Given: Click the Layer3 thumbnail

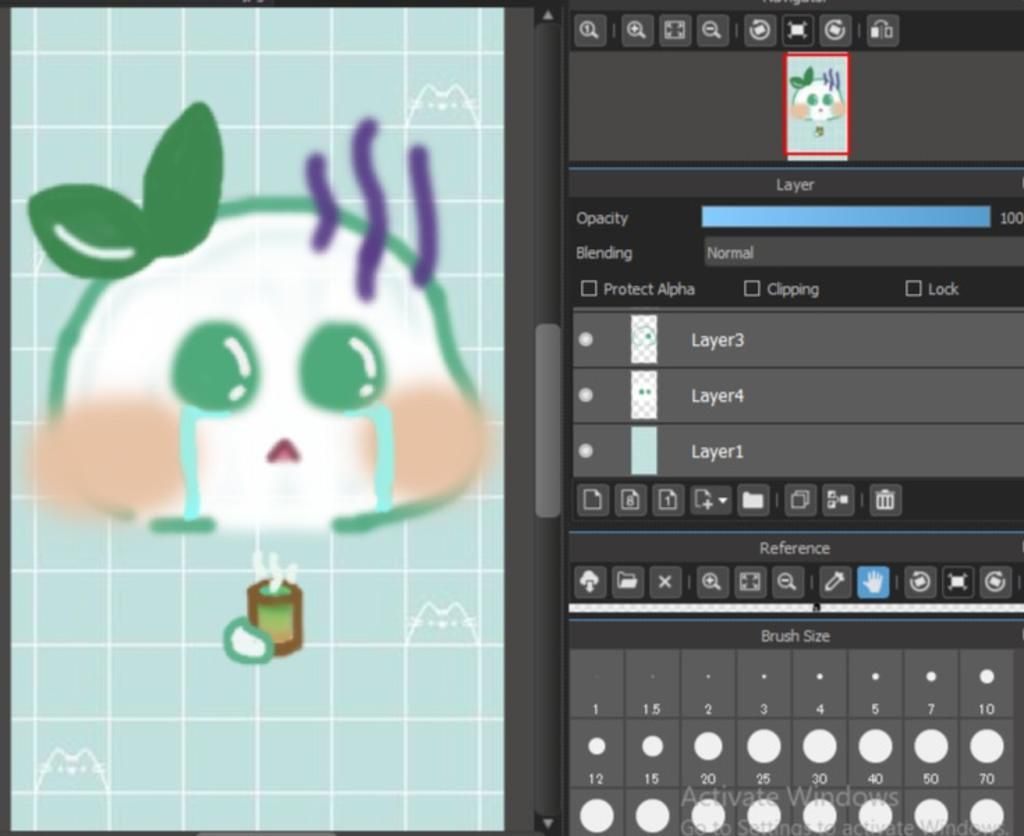Looking at the screenshot, I should 644,340.
